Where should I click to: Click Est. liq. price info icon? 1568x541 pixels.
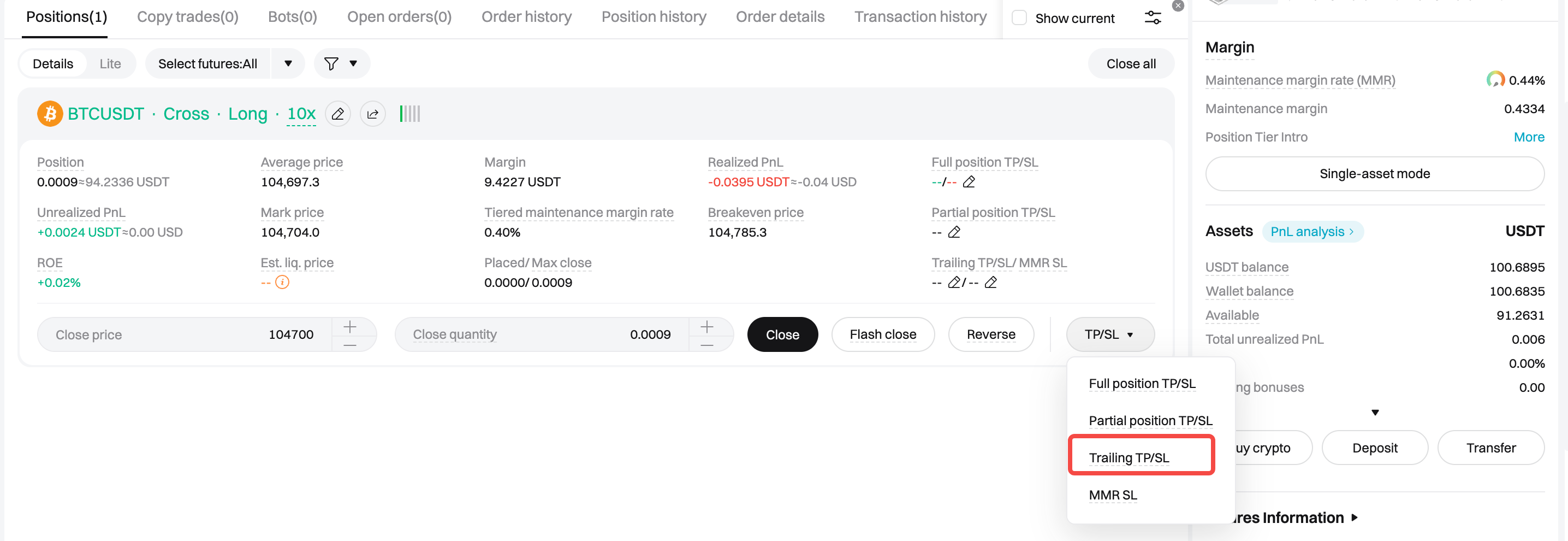tap(282, 282)
